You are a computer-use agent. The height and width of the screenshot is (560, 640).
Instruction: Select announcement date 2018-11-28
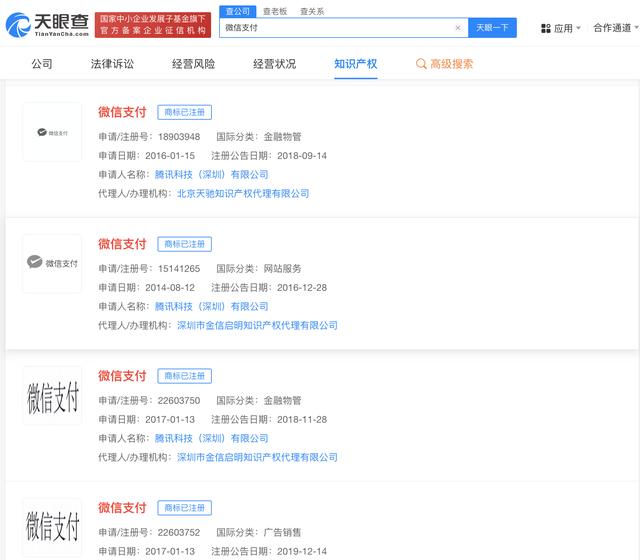tap(302, 419)
